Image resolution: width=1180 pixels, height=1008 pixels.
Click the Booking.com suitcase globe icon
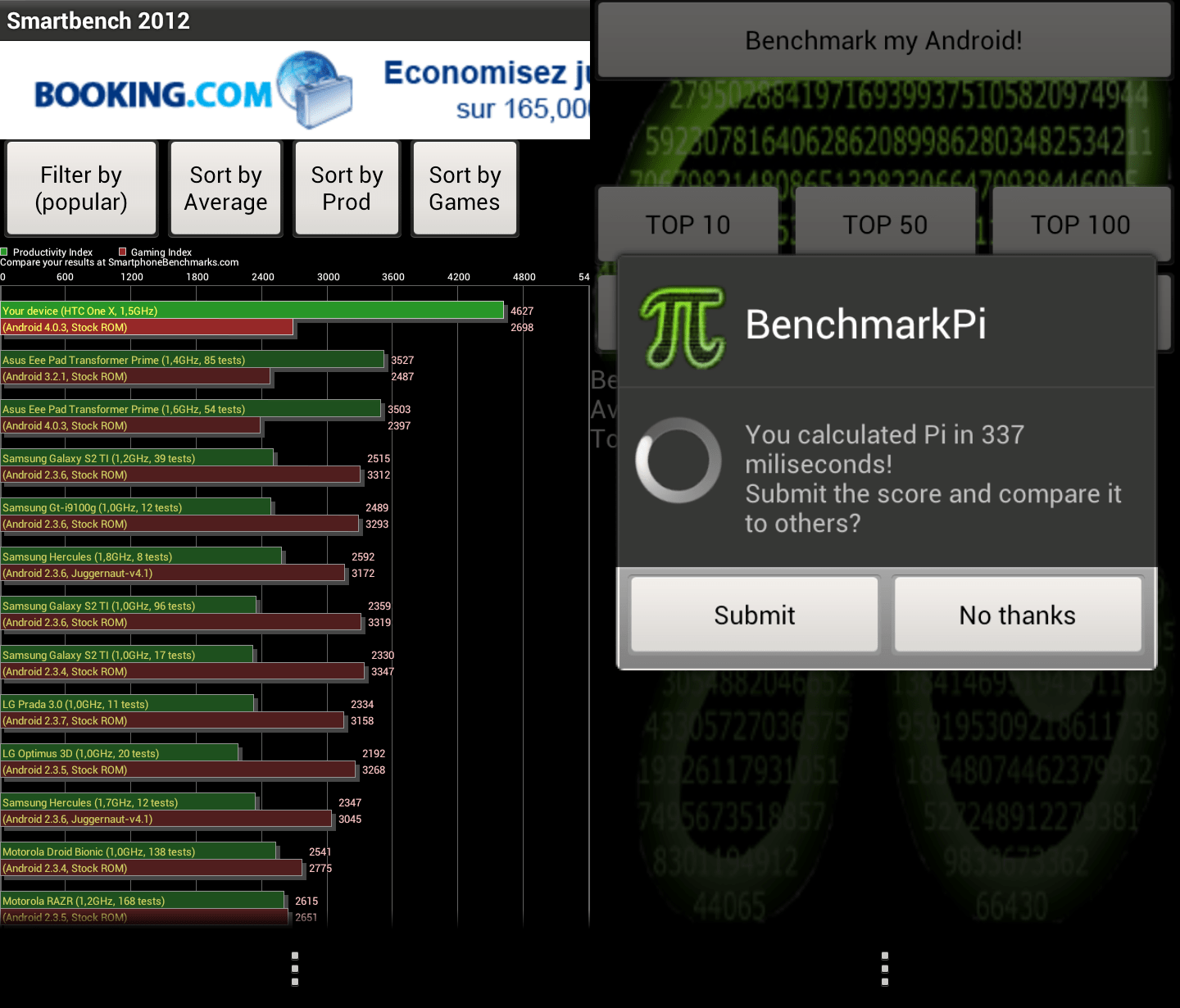(315, 90)
